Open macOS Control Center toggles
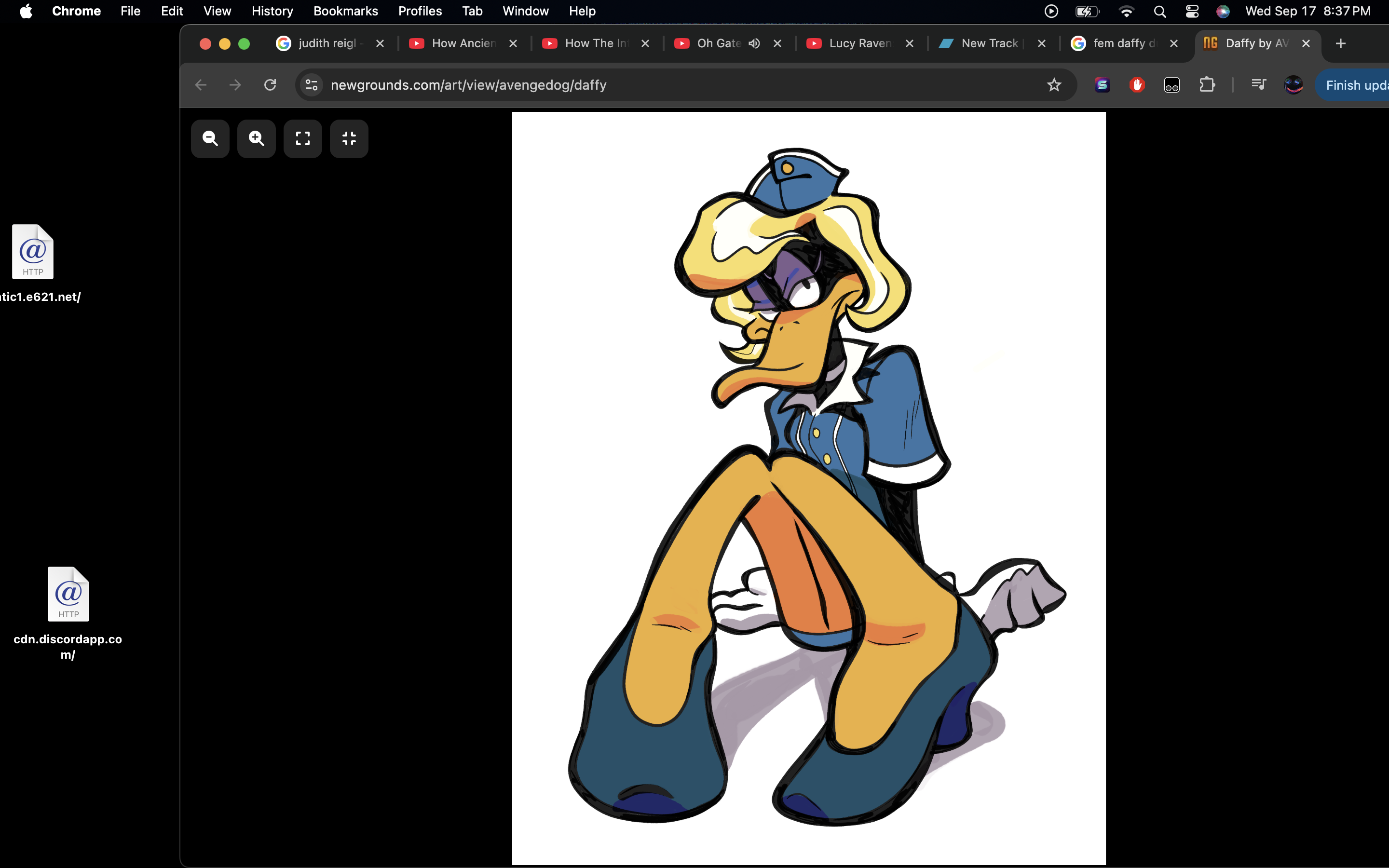The image size is (1389, 868). [1192, 12]
